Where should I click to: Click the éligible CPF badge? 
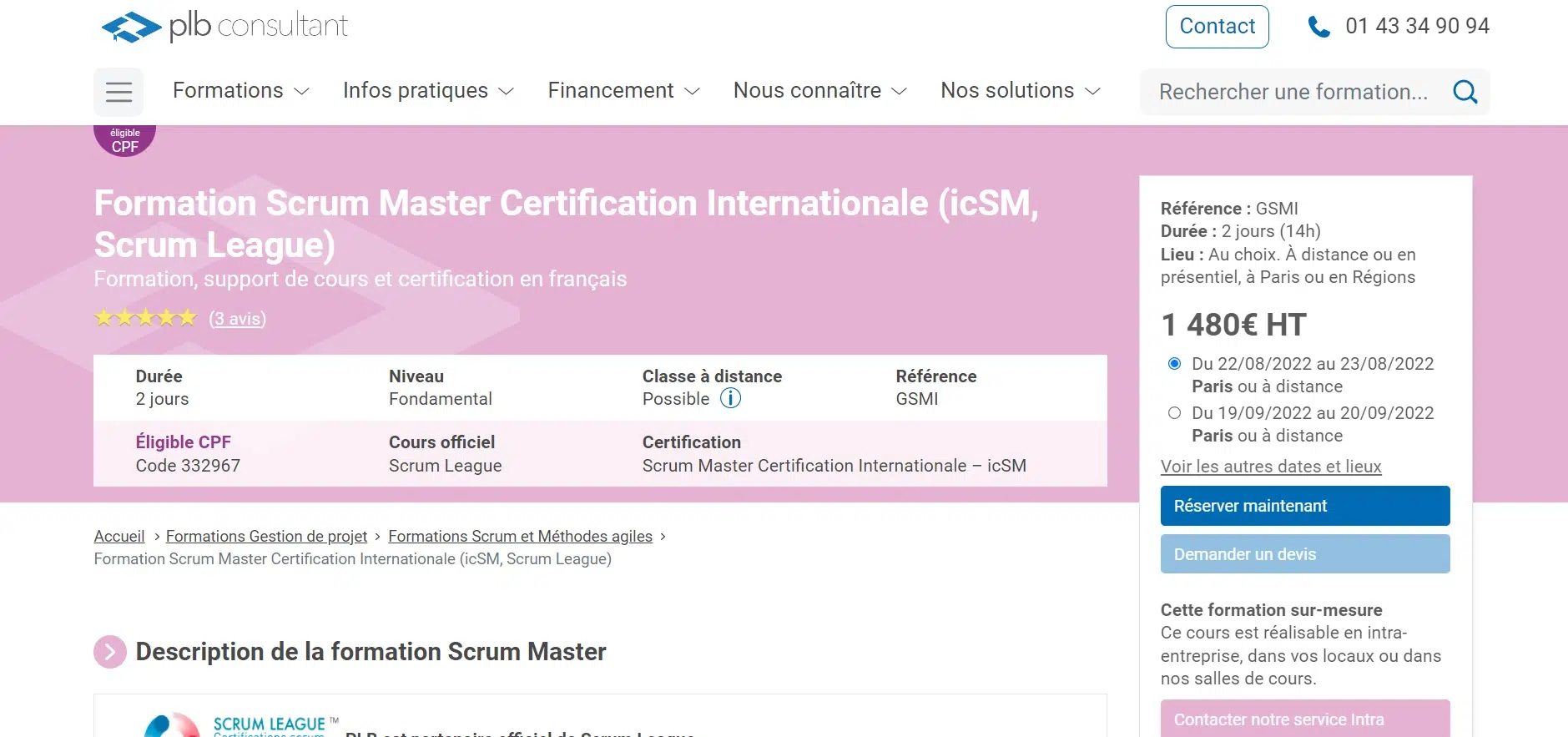tap(125, 140)
